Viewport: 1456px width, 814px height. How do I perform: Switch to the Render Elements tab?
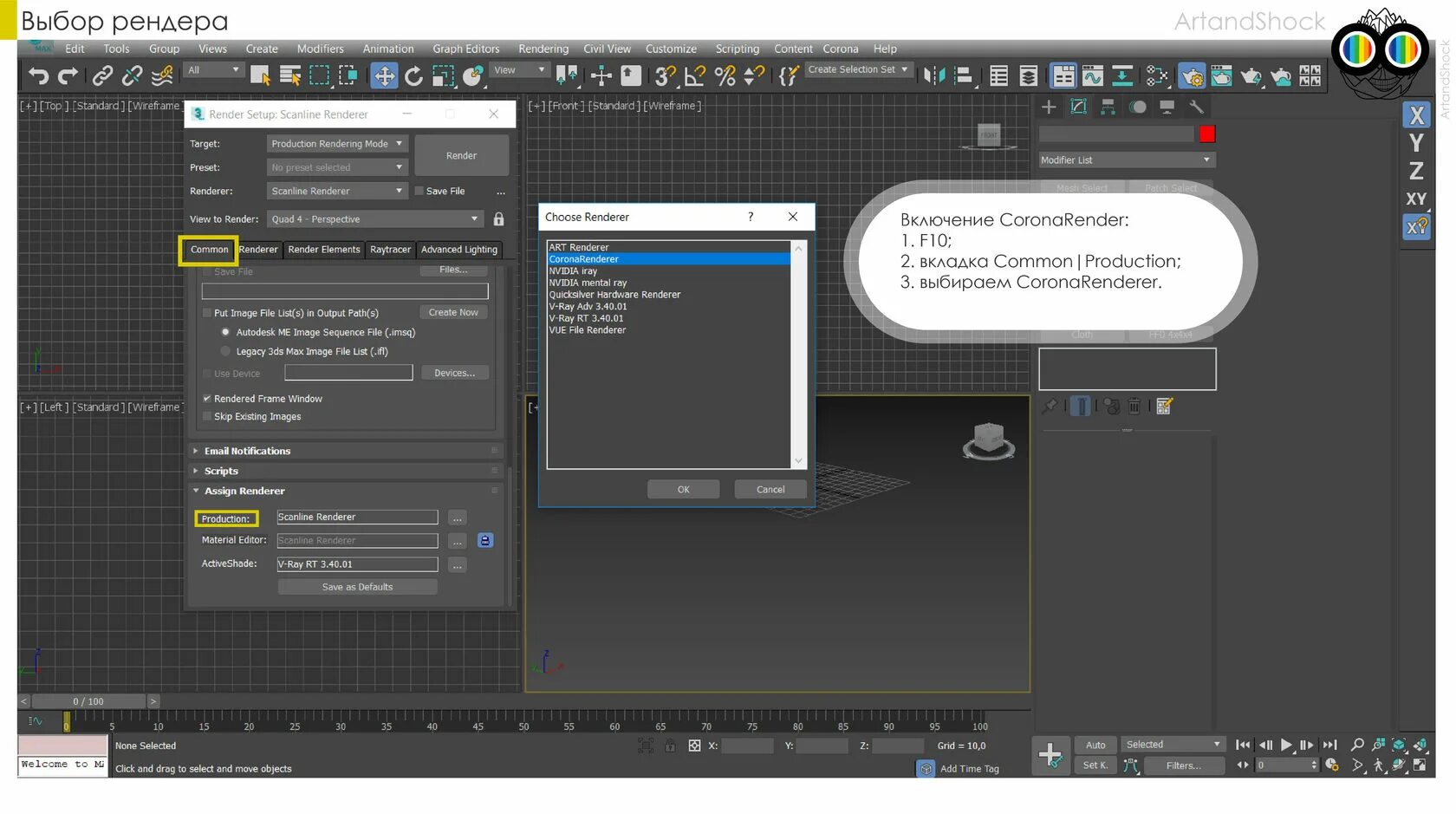324,250
